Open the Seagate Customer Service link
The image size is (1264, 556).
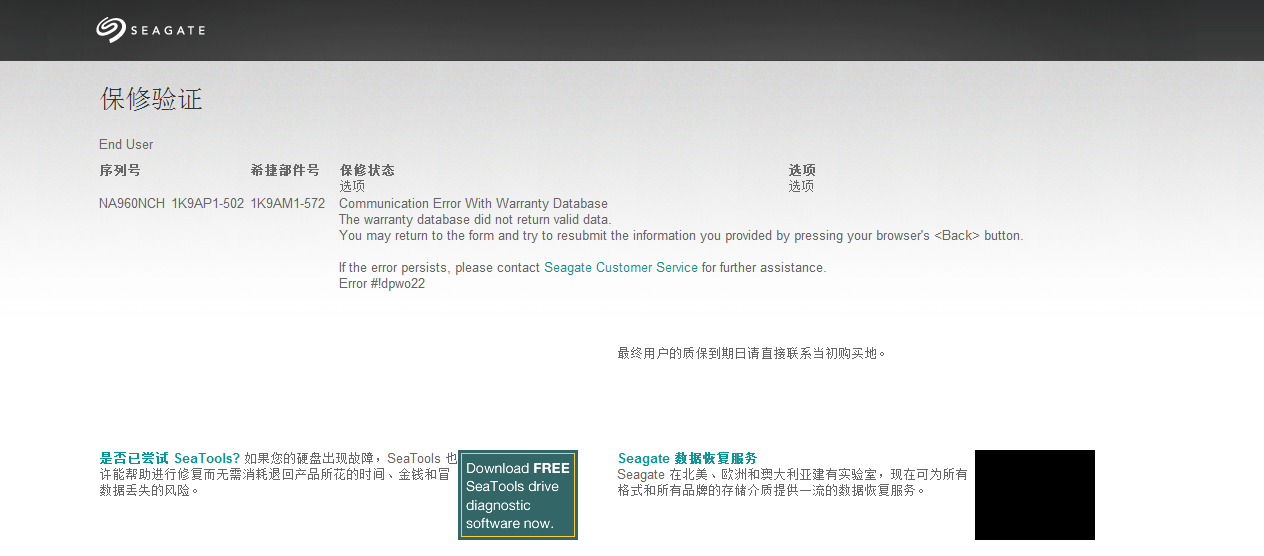pyautogui.click(x=620, y=268)
